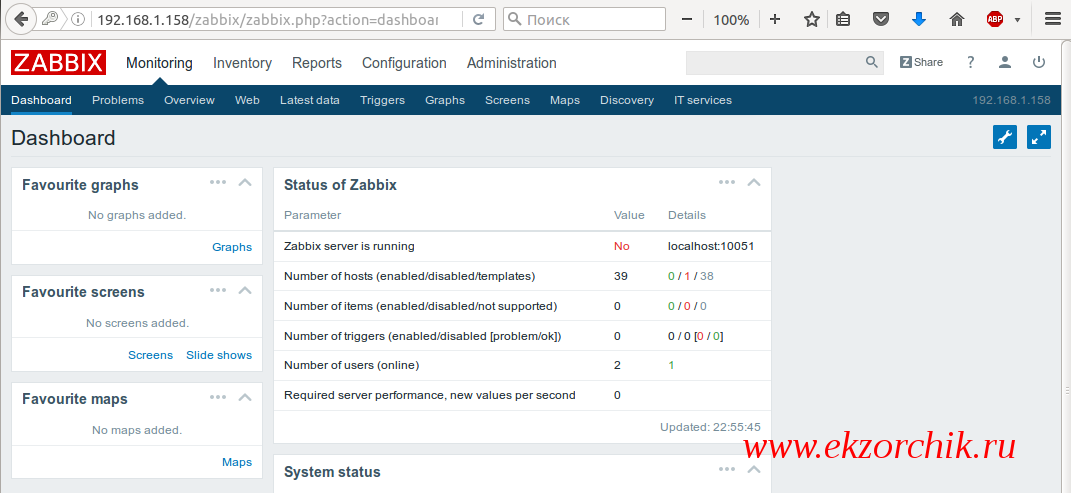Viewport: 1071px width, 493px height.
Task: Select the Dashboard submenu tab
Action: click(42, 100)
